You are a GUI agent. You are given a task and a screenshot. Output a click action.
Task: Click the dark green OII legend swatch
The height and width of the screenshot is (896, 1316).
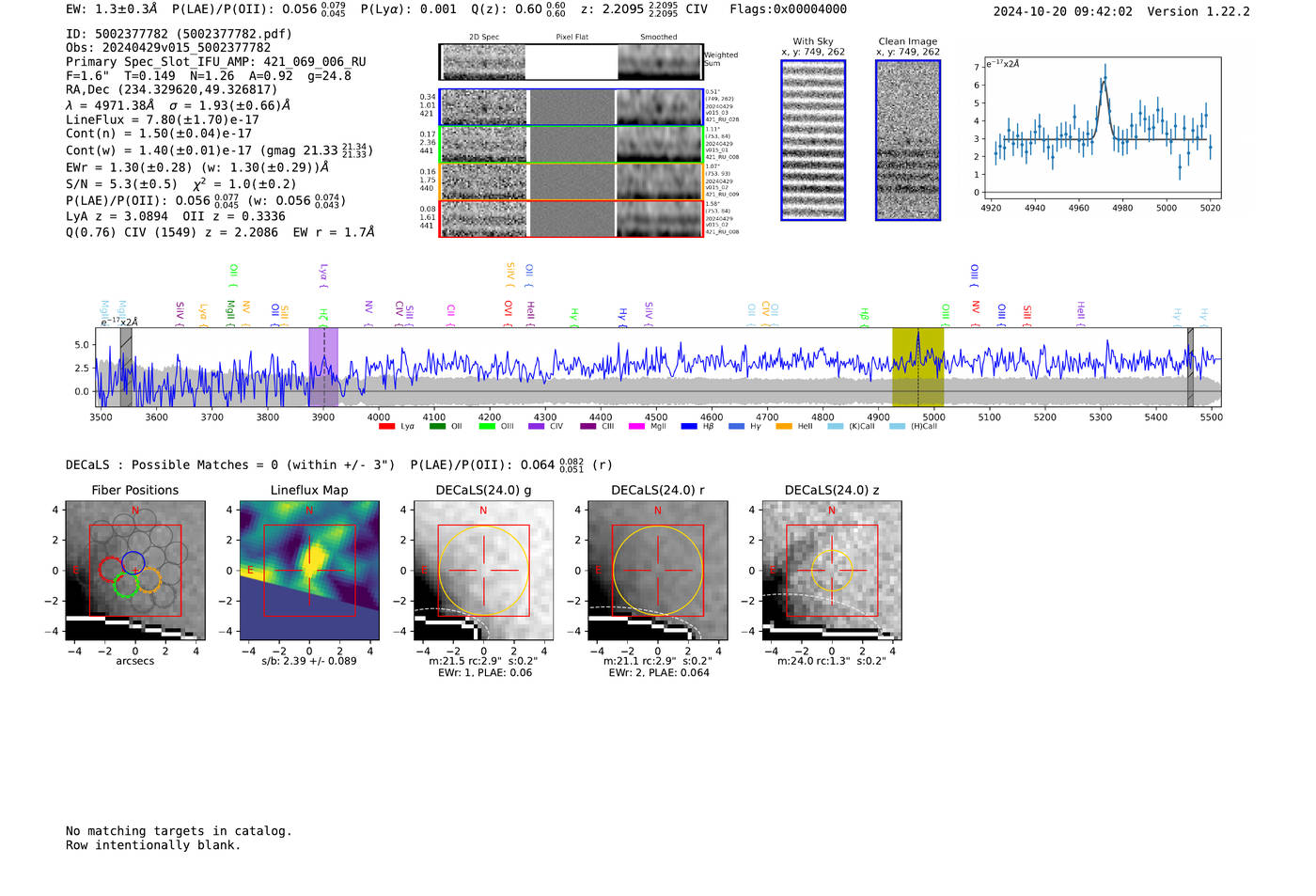[437, 427]
